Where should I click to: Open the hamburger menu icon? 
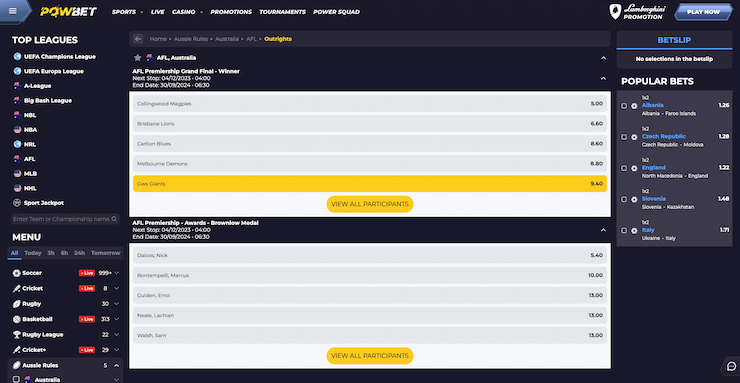pyautogui.click(x=13, y=11)
